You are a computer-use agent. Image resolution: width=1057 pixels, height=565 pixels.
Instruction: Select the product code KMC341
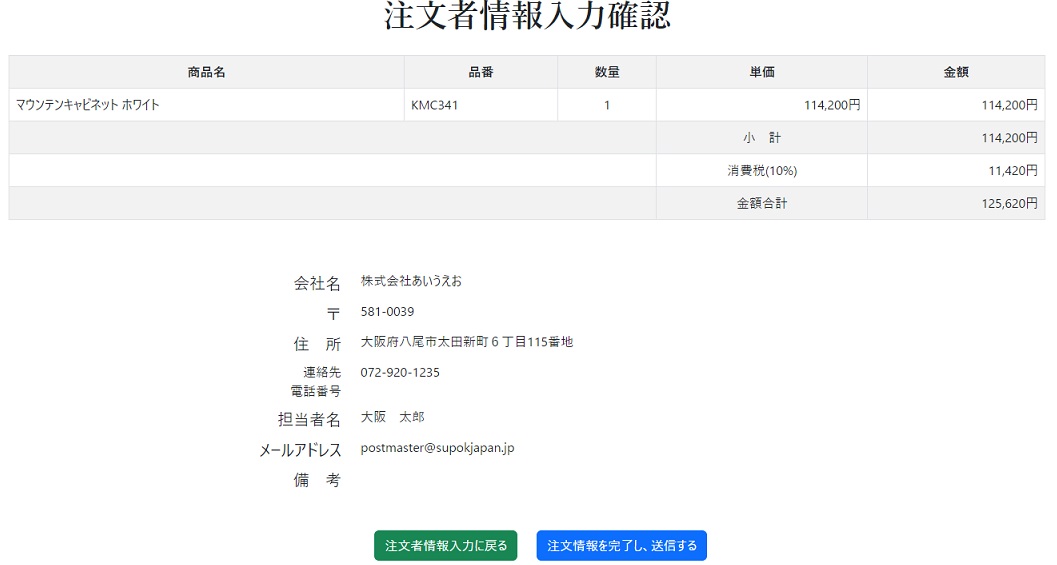point(434,105)
